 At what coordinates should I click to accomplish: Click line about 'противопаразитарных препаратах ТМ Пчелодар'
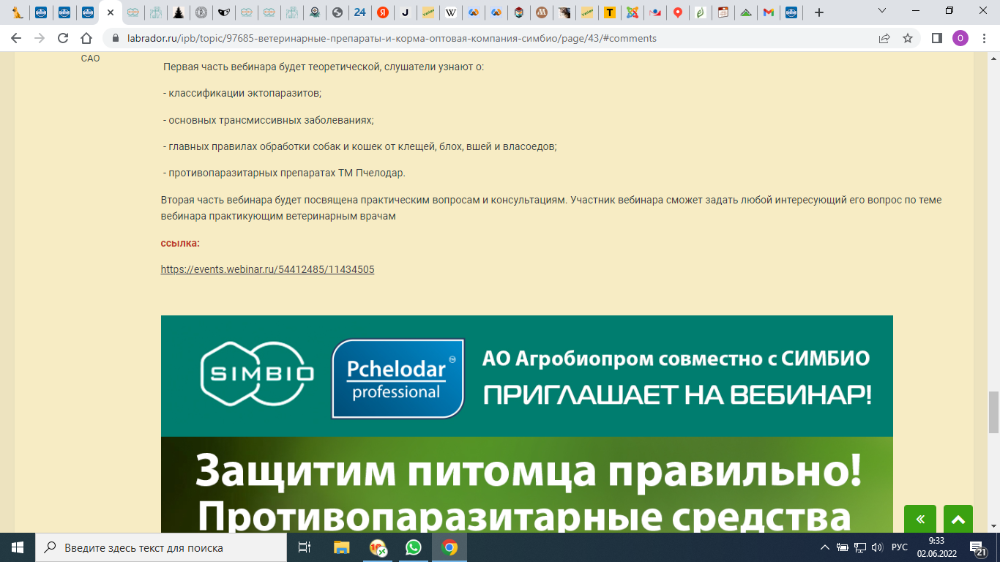(x=284, y=173)
